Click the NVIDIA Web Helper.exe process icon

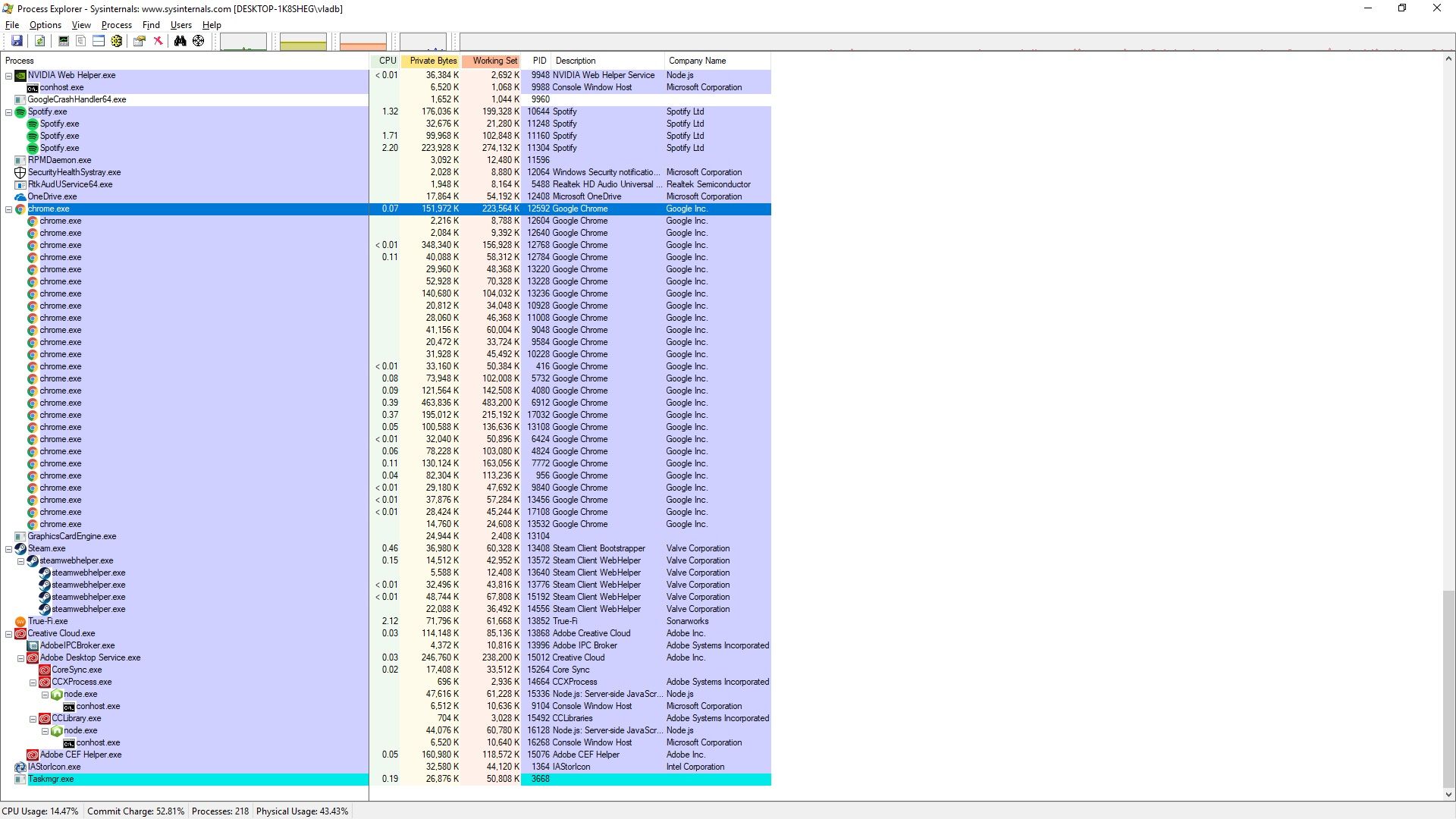pos(20,75)
